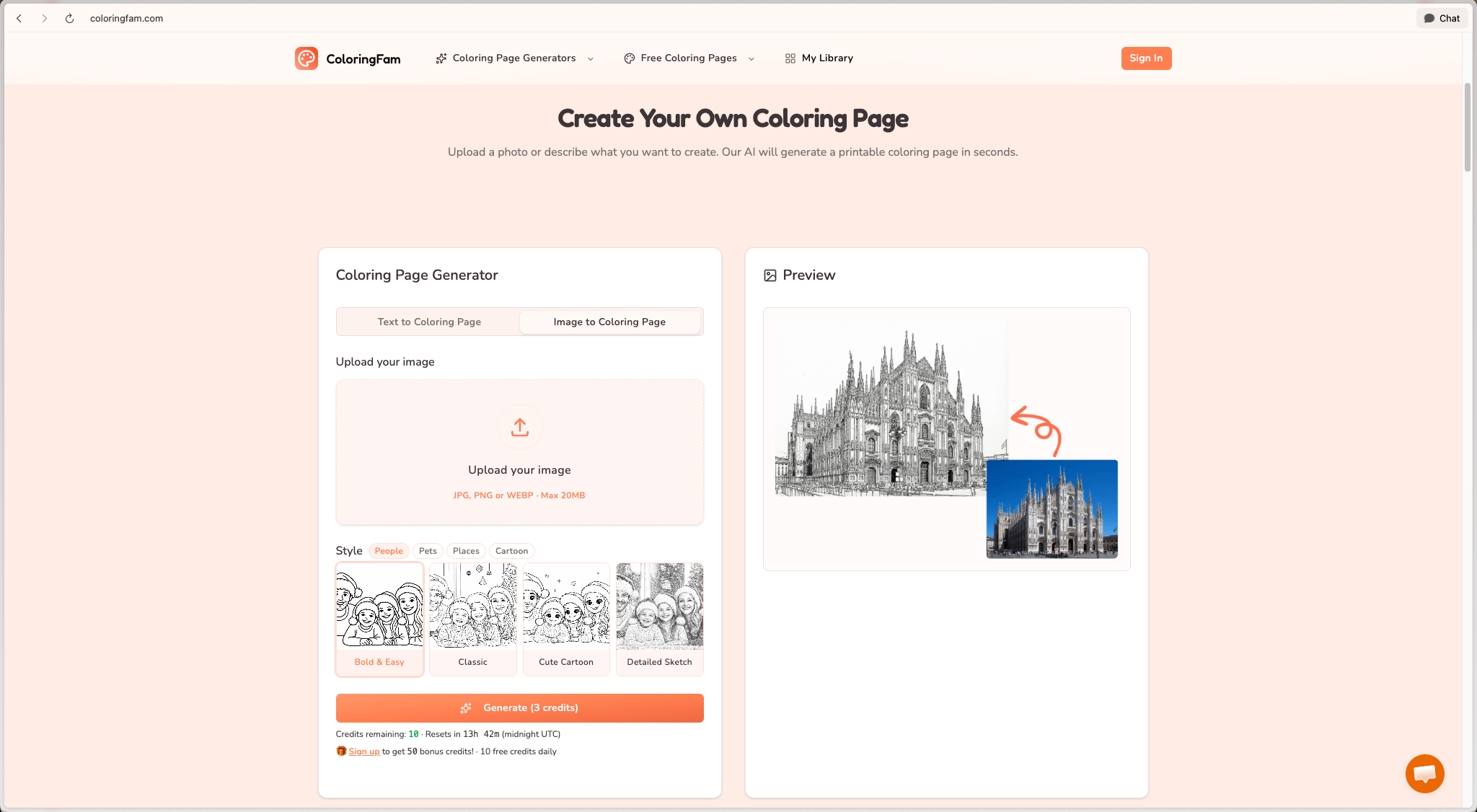Select the Pets style filter

pyautogui.click(x=427, y=550)
